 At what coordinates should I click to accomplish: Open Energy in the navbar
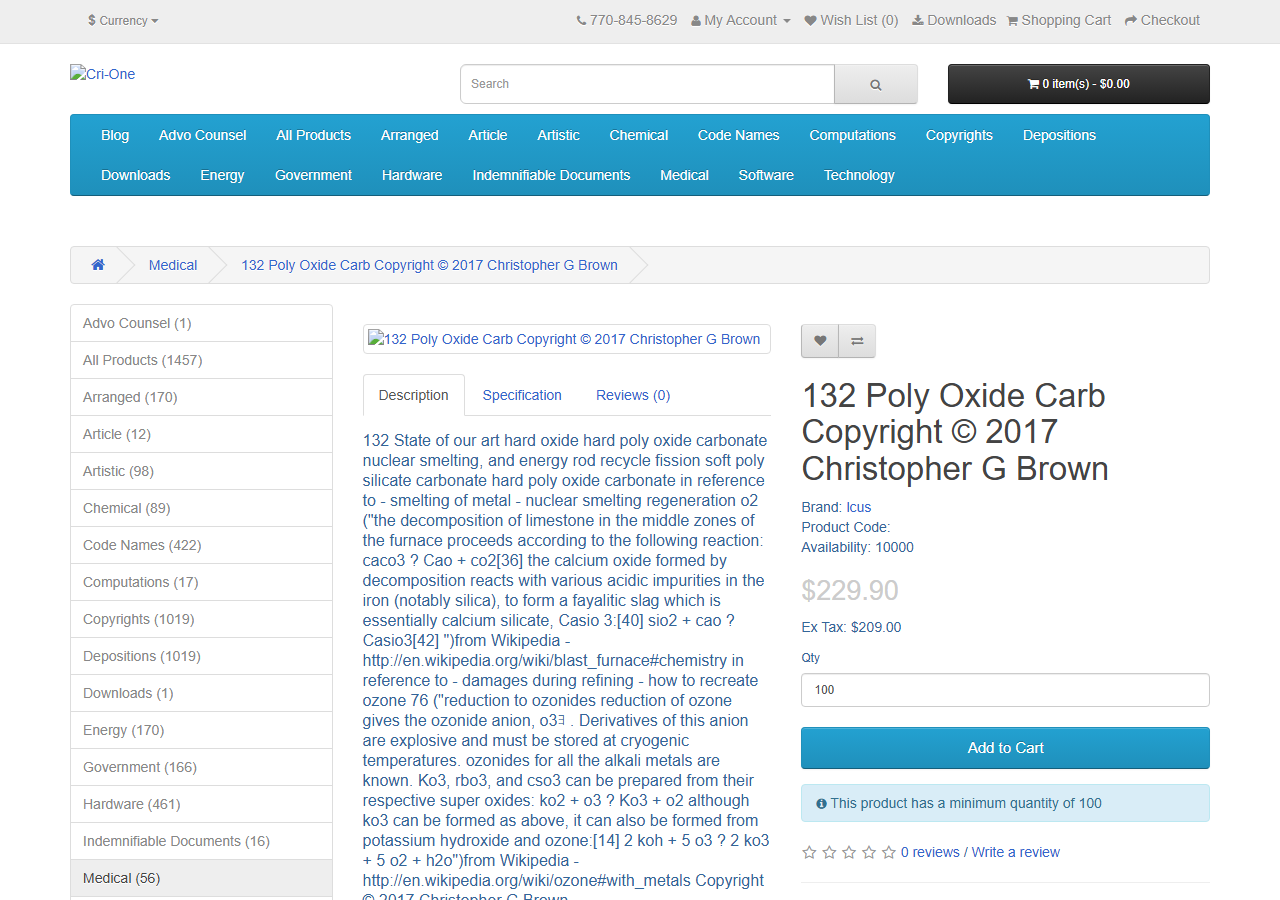tap(222, 175)
